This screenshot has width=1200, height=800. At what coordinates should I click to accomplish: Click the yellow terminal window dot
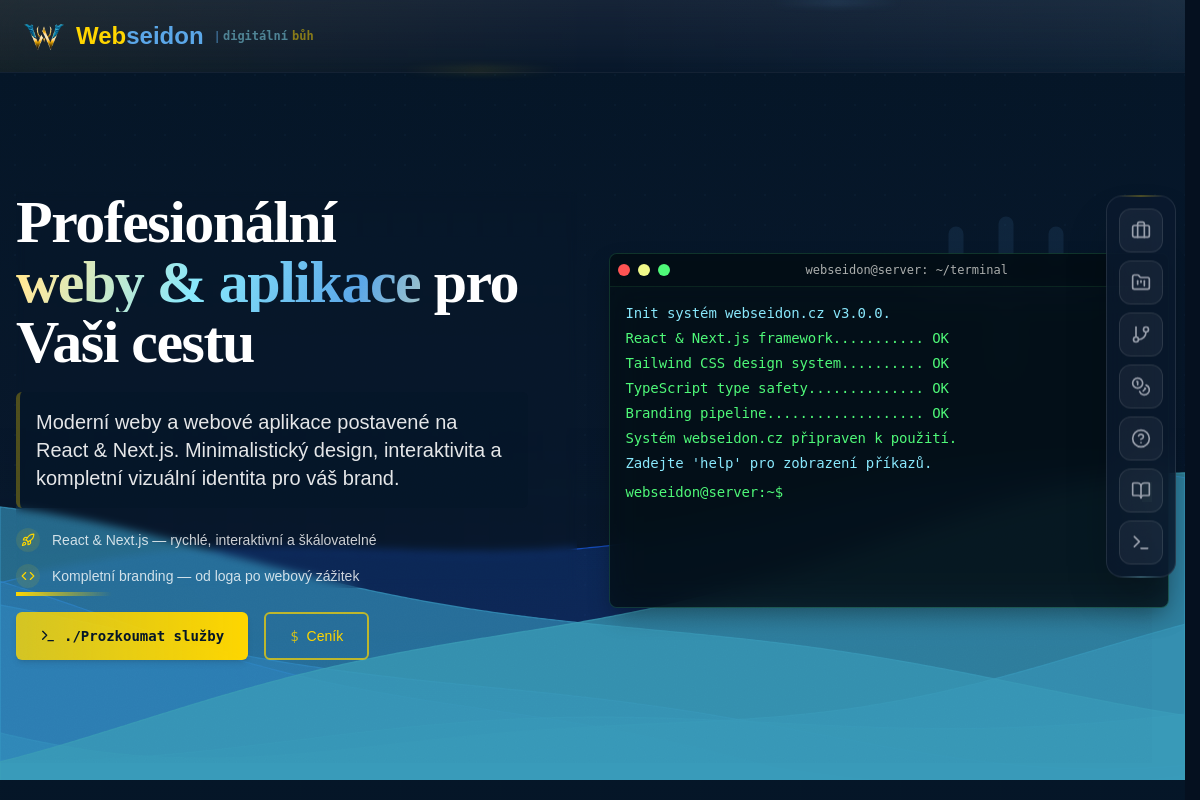pyautogui.click(x=644, y=270)
